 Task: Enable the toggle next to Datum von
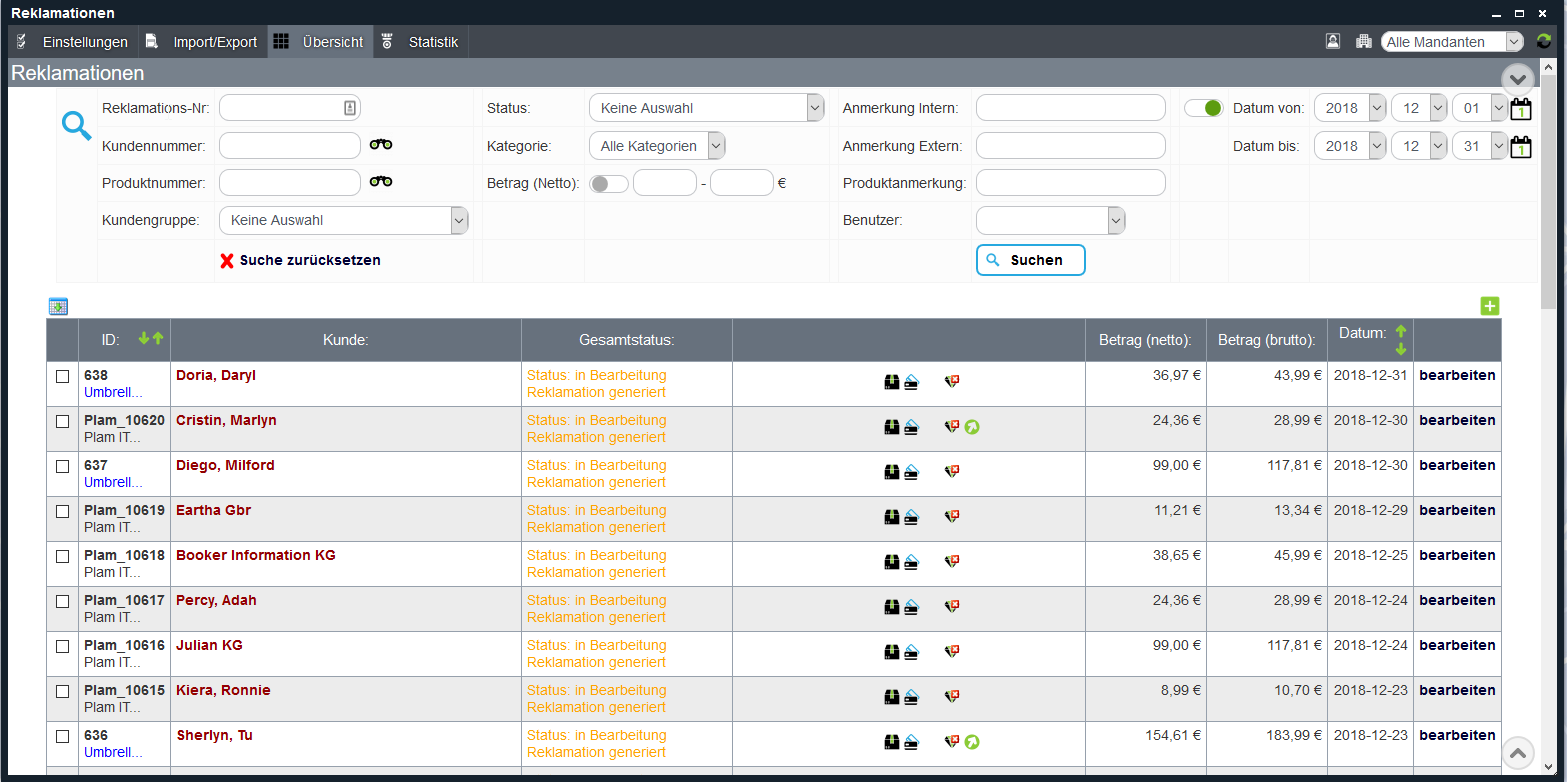click(x=1204, y=107)
